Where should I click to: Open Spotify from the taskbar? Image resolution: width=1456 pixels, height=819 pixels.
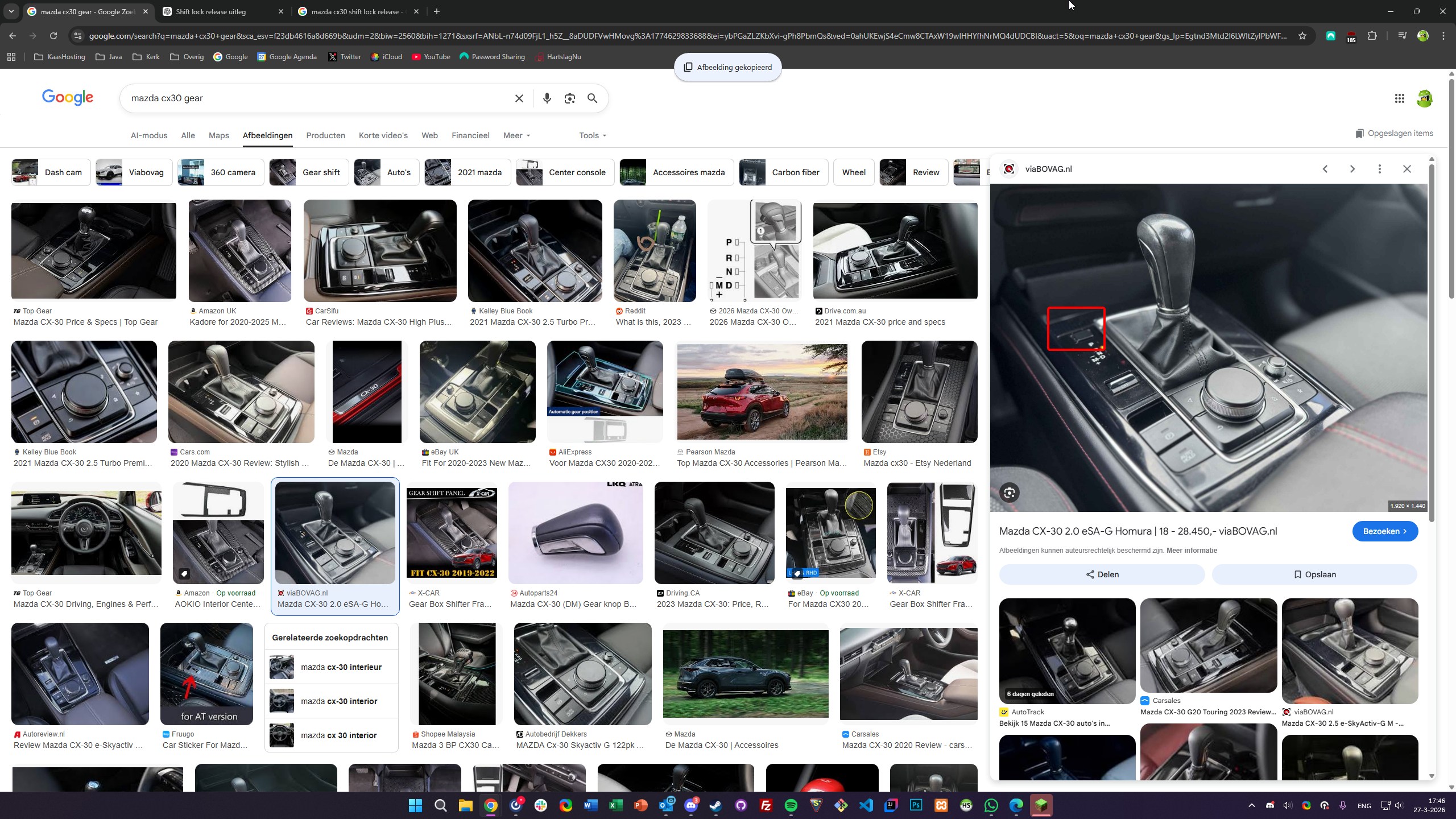(x=791, y=805)
